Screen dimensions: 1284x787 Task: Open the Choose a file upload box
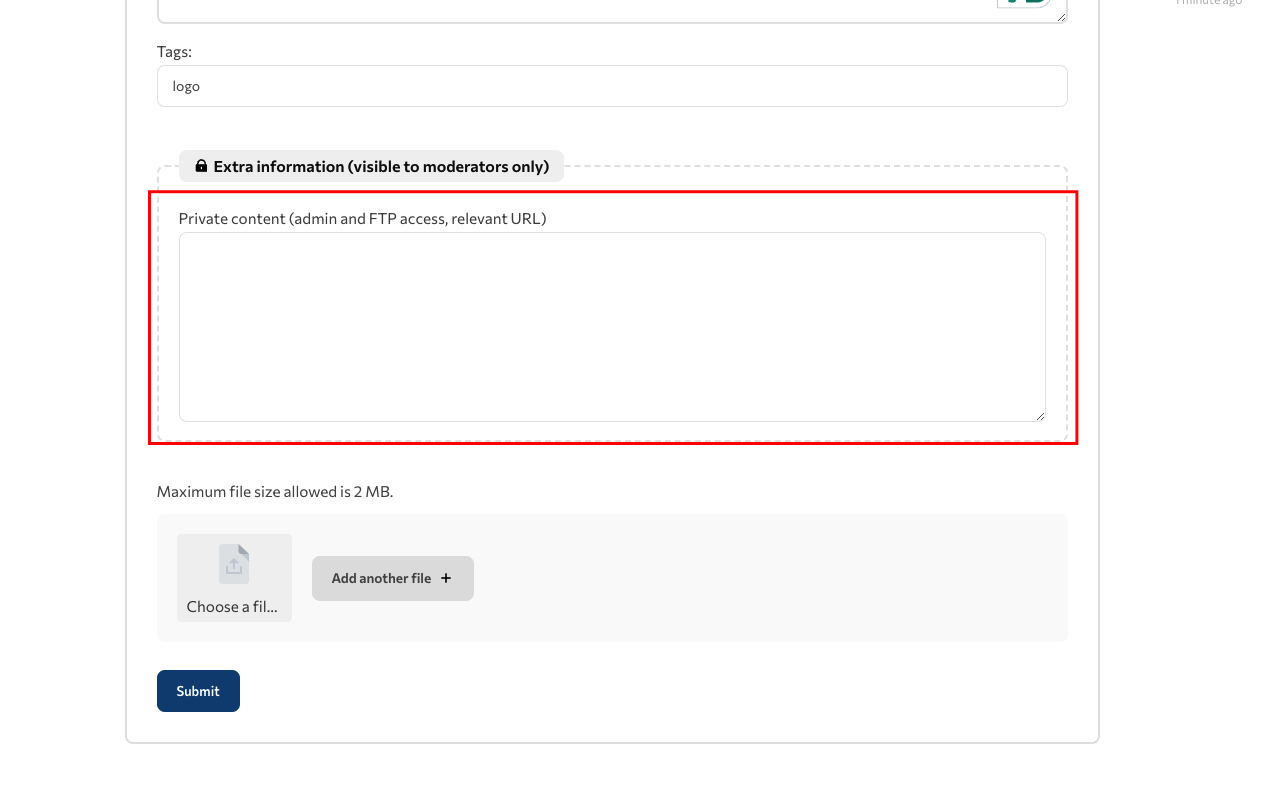pyautogui.click(x=234, y=578)
